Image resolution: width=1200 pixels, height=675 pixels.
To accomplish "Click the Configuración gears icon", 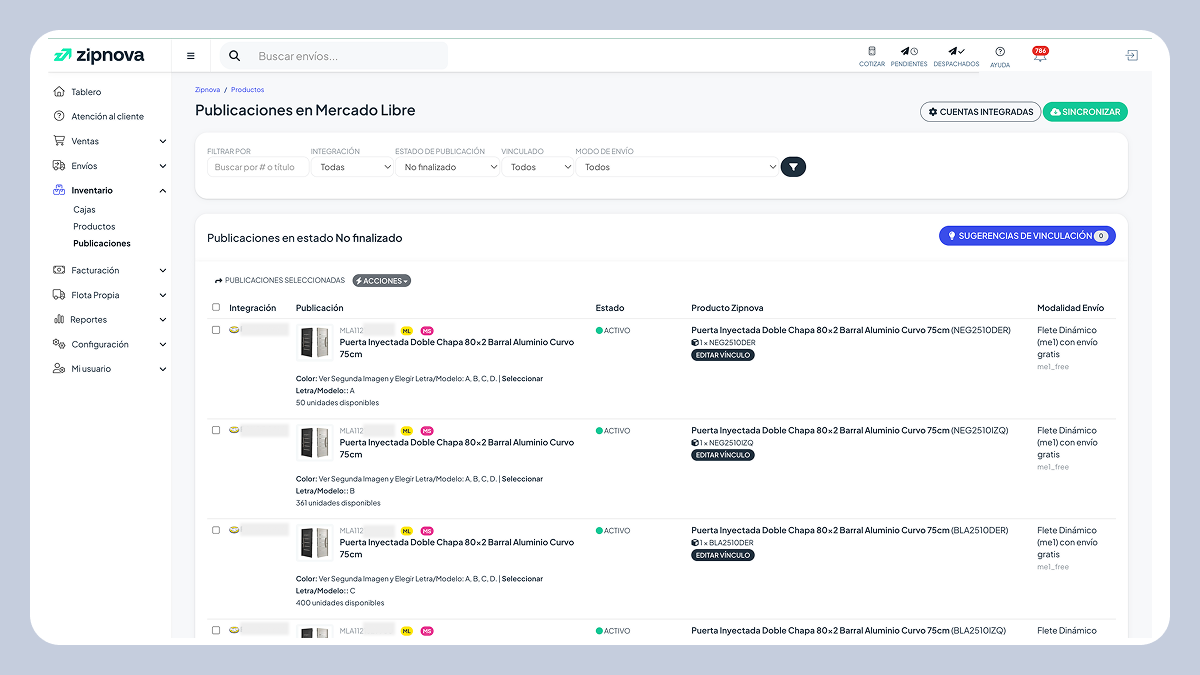I will click(x=59, y=344).
